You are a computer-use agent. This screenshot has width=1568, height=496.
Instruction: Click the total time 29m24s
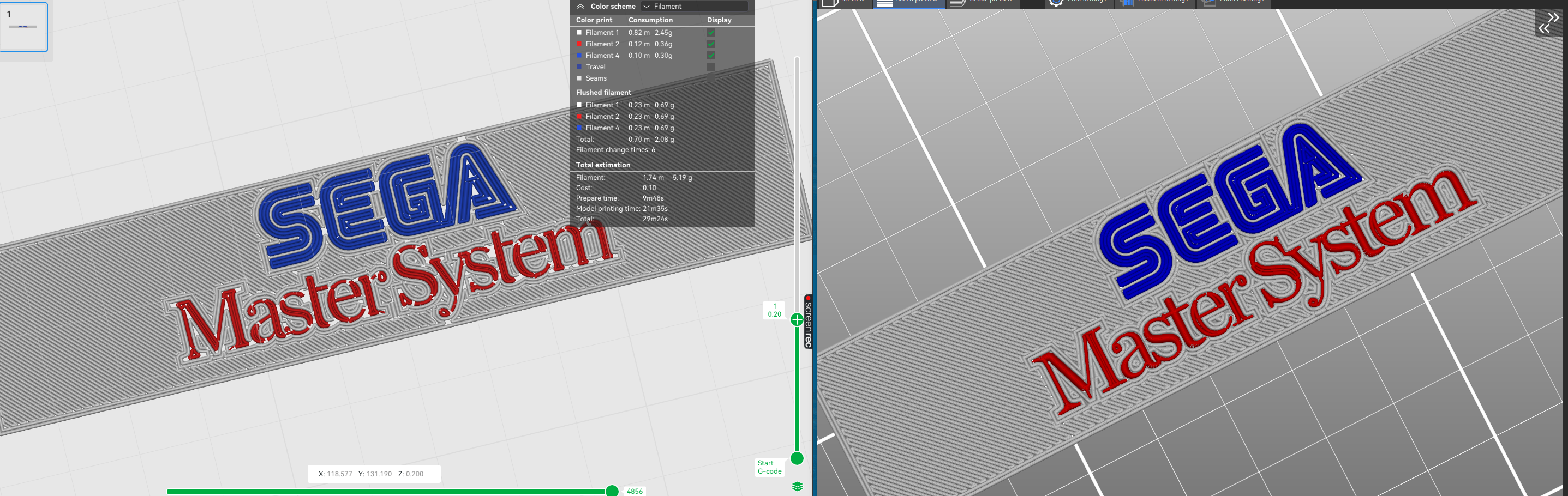(655, 219)
